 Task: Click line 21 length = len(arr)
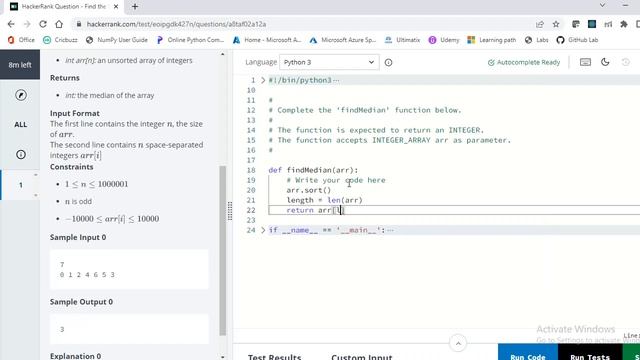click(x=324, y=200)
